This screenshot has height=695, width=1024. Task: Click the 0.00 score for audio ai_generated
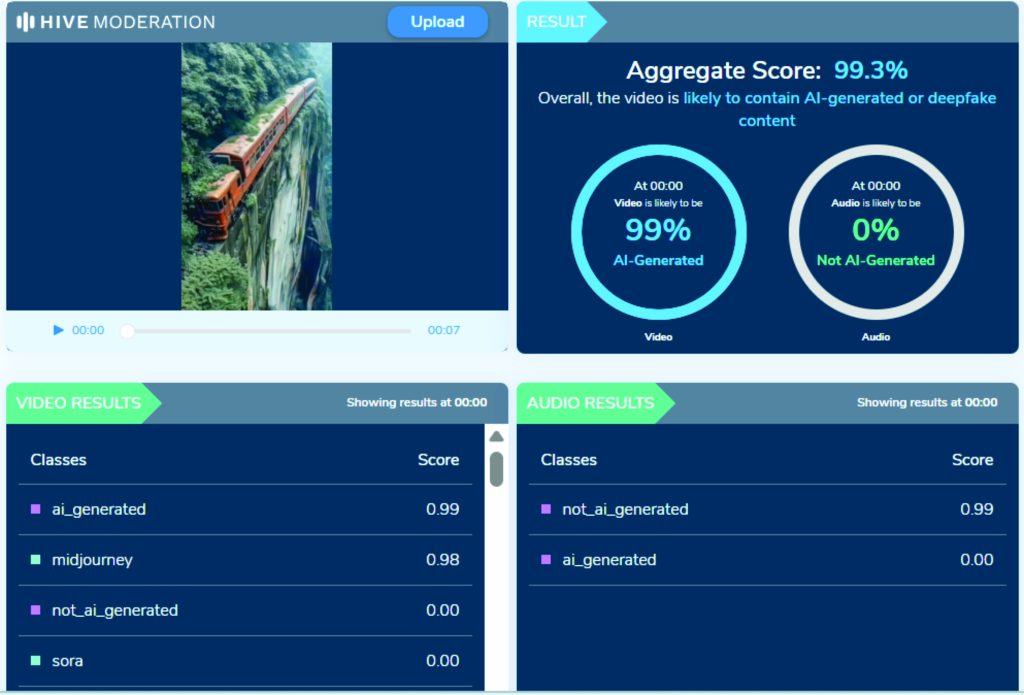point(976,560)
